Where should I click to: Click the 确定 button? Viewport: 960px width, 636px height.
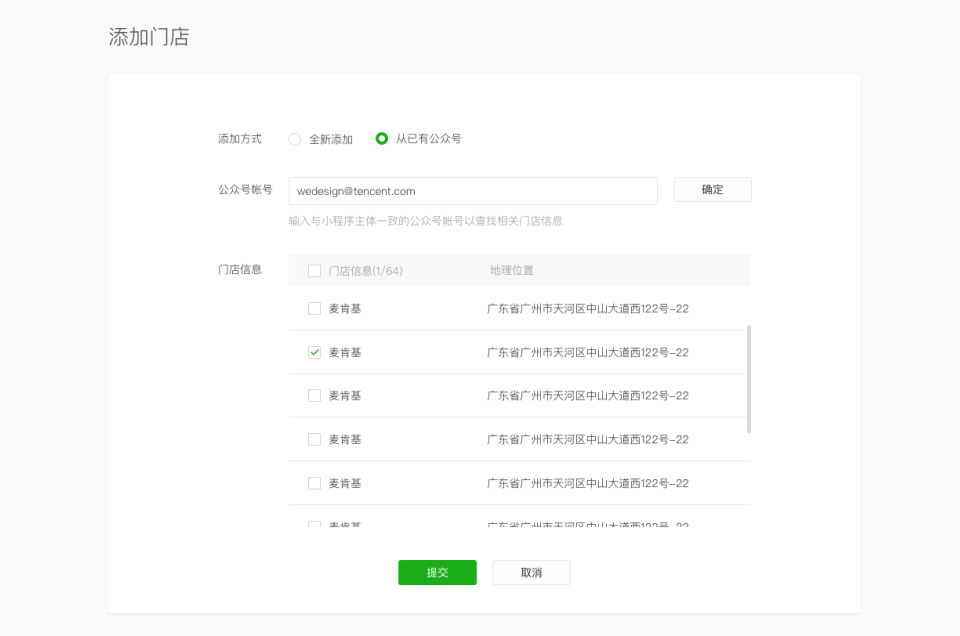click(x=712, y=190)
